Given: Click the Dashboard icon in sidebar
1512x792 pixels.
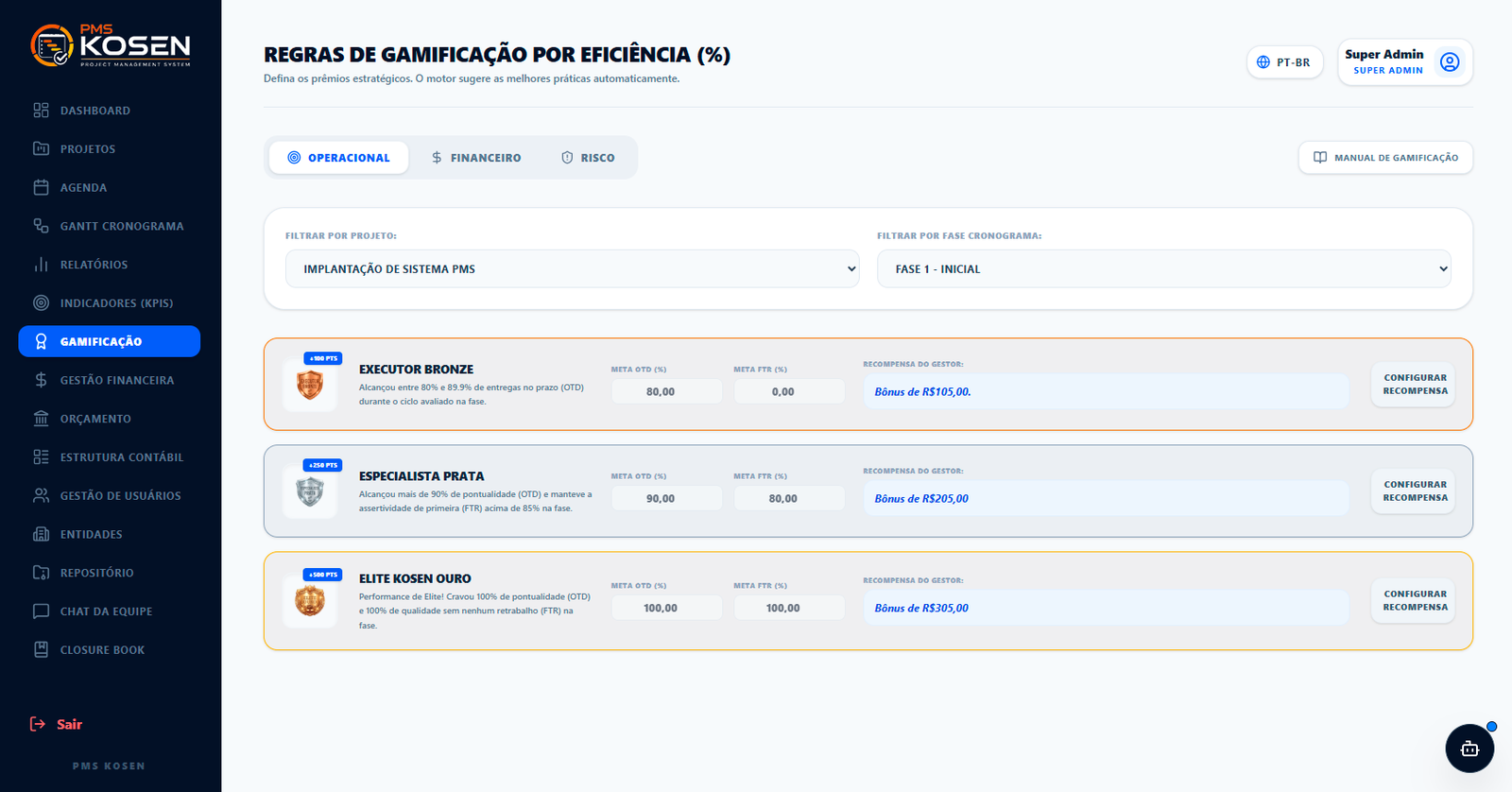Looking at the screenshot, I should tap(41, 111).
